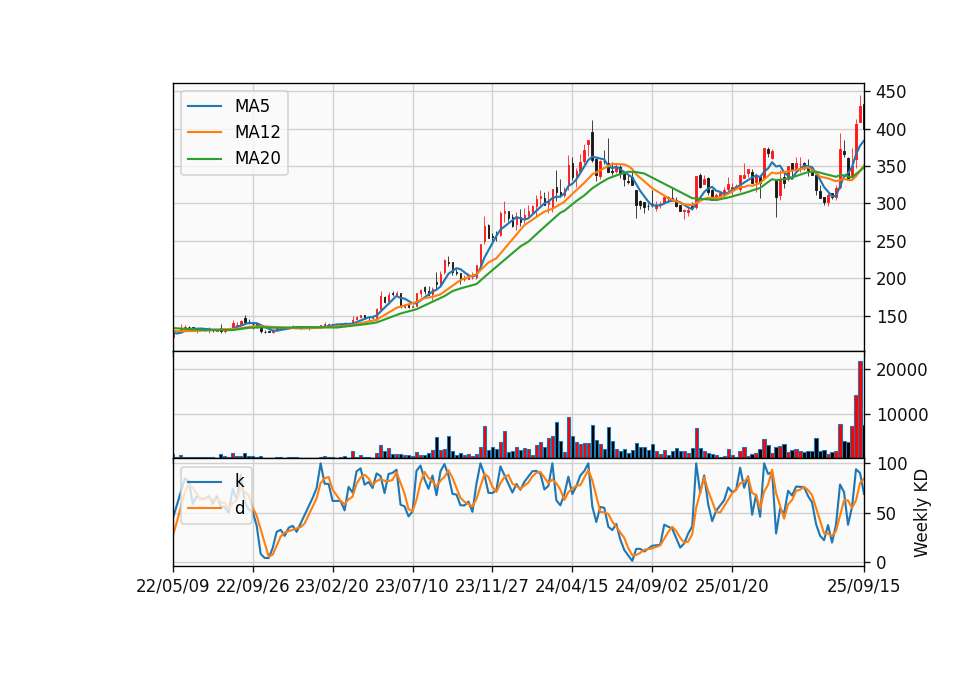Click the 23/02/20 date label

tap(332, 586)
